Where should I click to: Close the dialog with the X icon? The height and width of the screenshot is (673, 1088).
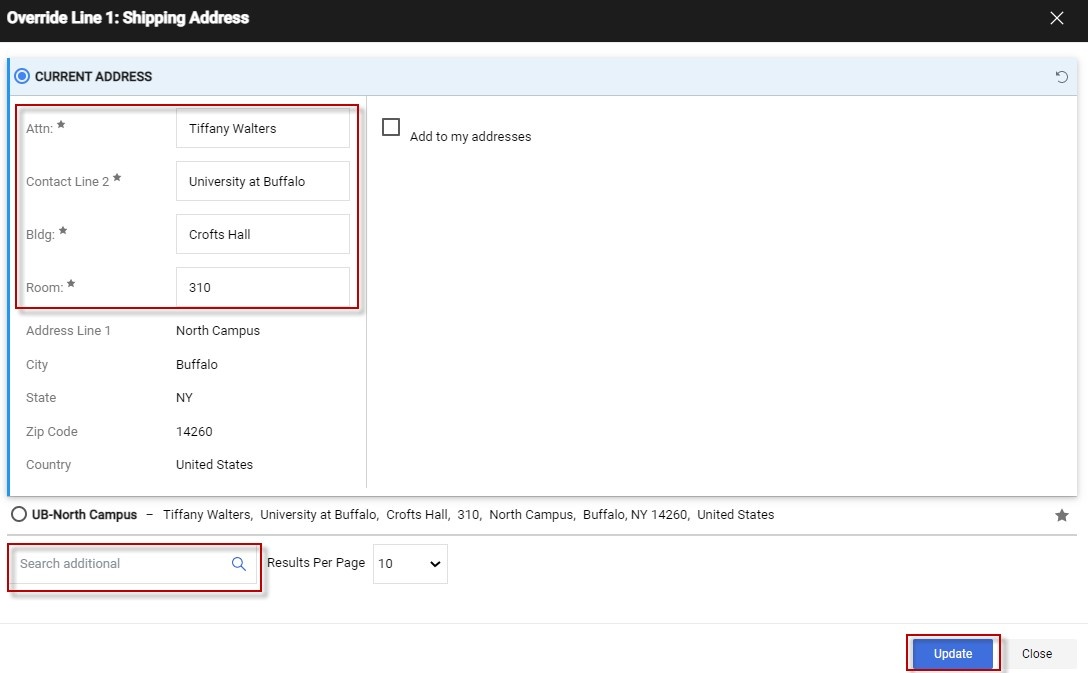point(1057,18)
